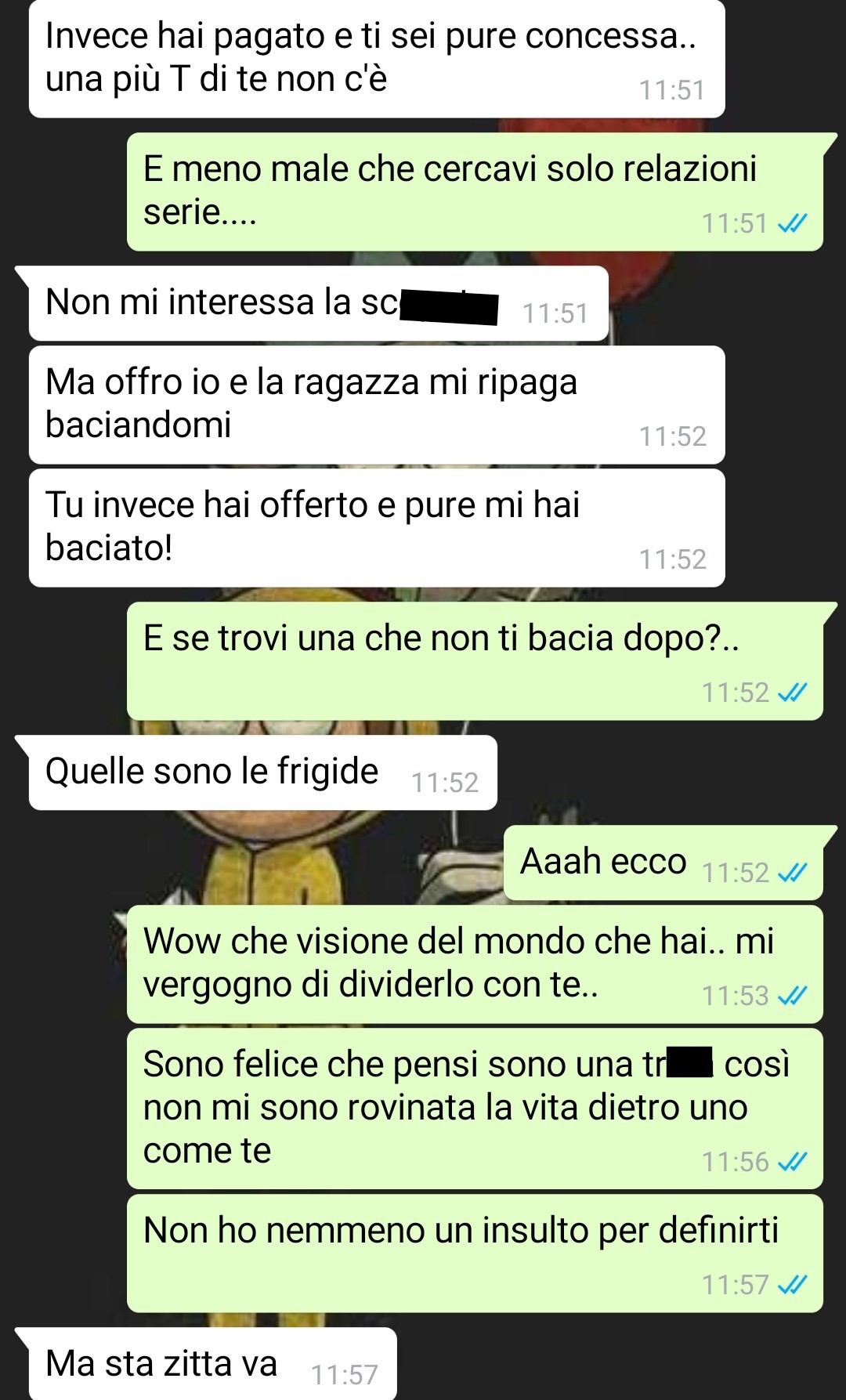
Task: Click the blue ticks on 'insulto per definirti' message
Action: click(792, 1285)
